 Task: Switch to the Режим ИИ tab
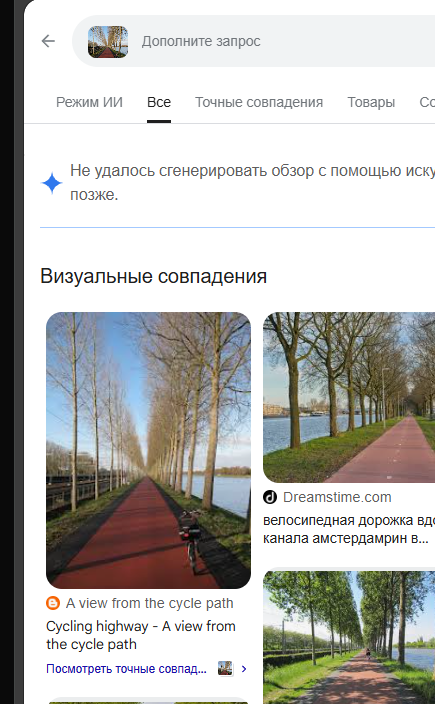point(89,102)
